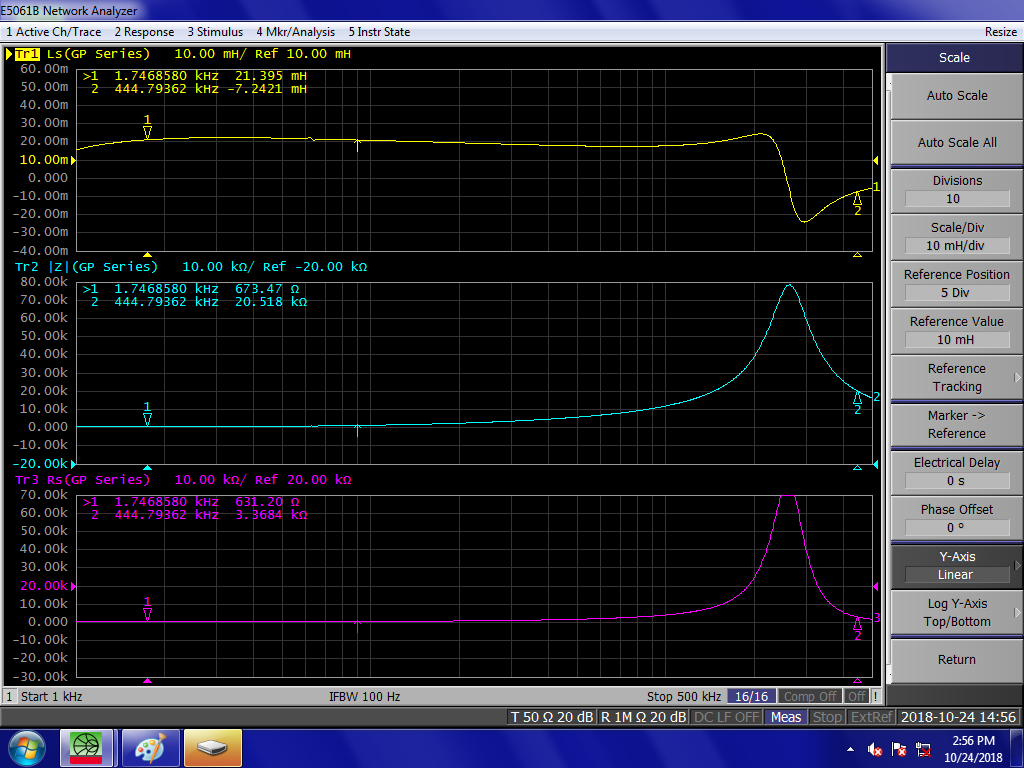Open the 1 Active Ch/Trace menu
This screenshot has height=768, width=1024.
tap(54, 31)
